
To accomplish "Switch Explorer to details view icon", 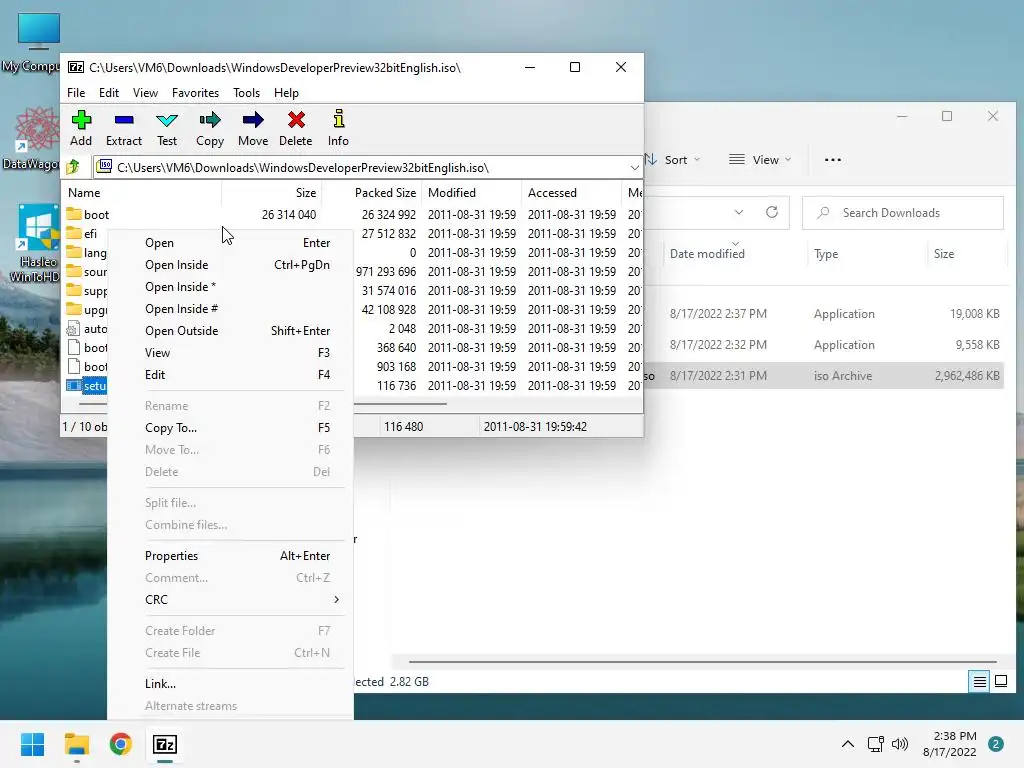I will coord(980,682).
